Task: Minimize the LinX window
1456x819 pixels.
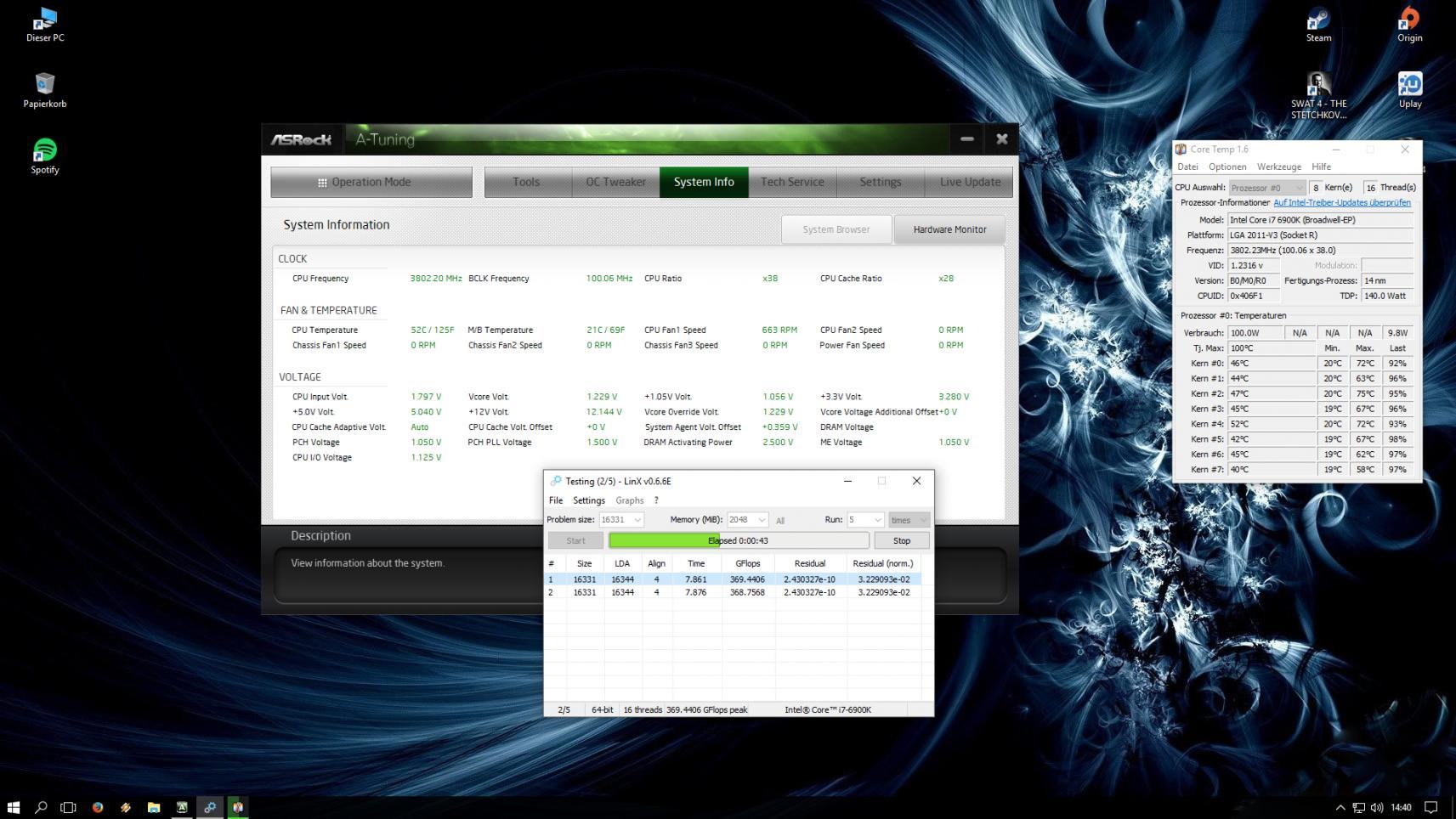Action: (847, 481)
